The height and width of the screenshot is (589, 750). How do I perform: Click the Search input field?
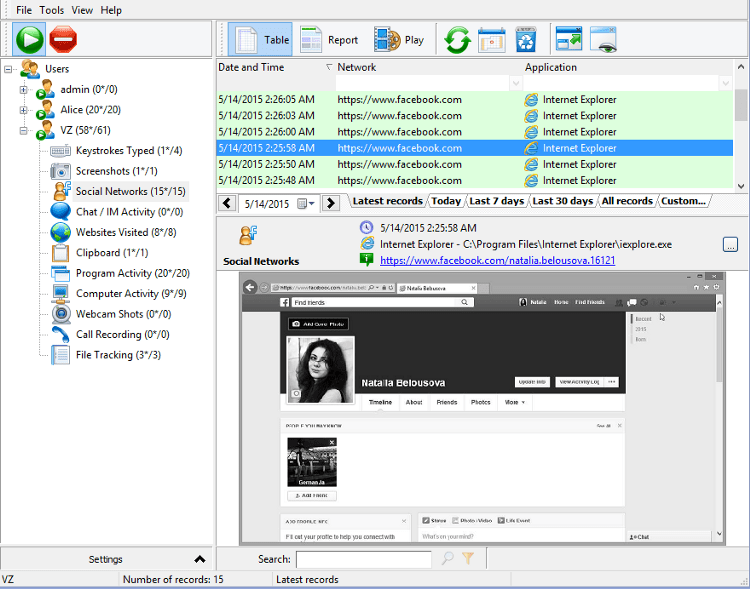point(364,559)
